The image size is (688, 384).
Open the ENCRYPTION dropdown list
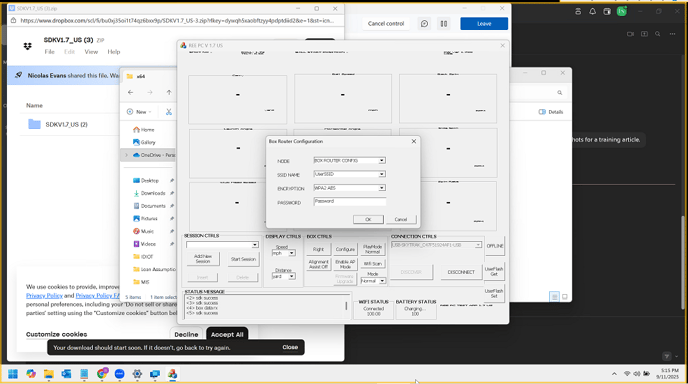tap(350, 188)
